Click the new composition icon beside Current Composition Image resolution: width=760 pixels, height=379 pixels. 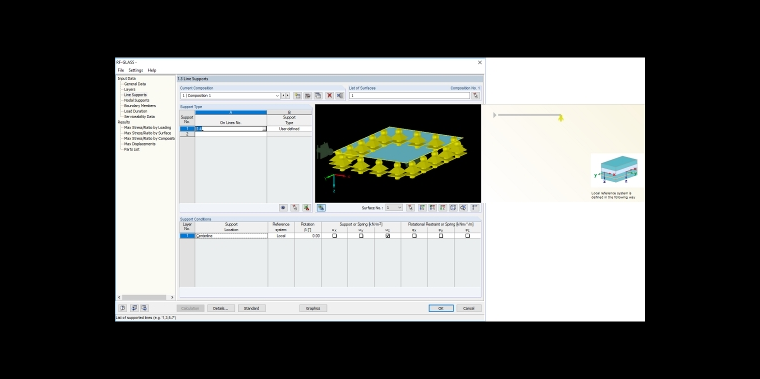coord(298,95)
